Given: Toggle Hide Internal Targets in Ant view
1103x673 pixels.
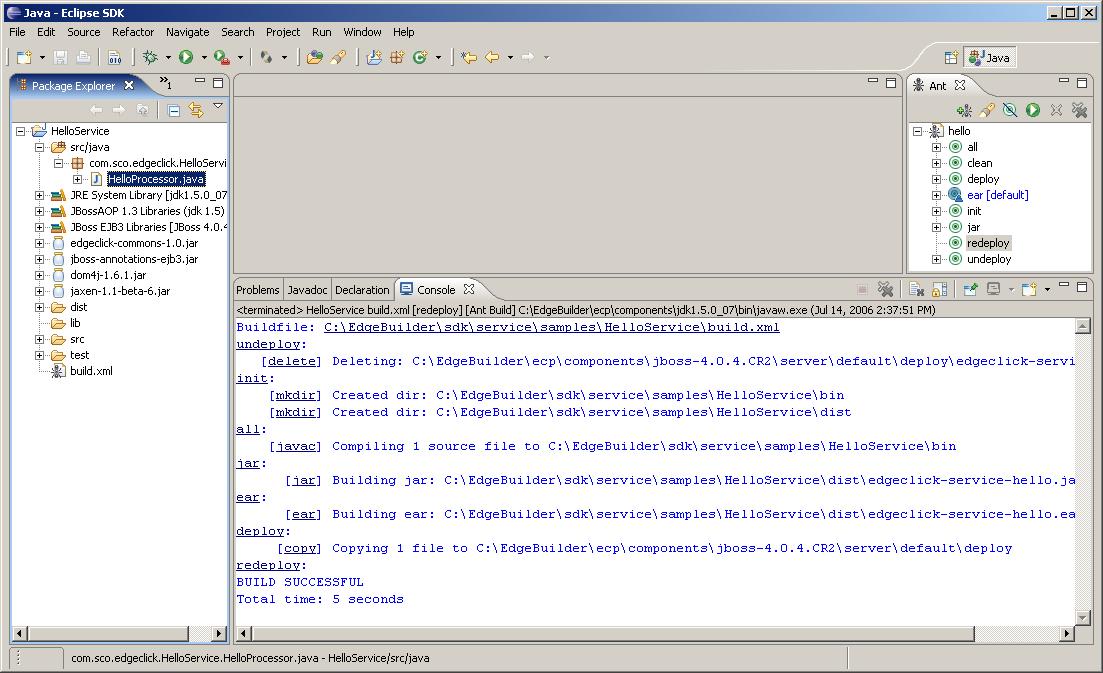Looking at the screenshot, I should [x=1010, y=110].
